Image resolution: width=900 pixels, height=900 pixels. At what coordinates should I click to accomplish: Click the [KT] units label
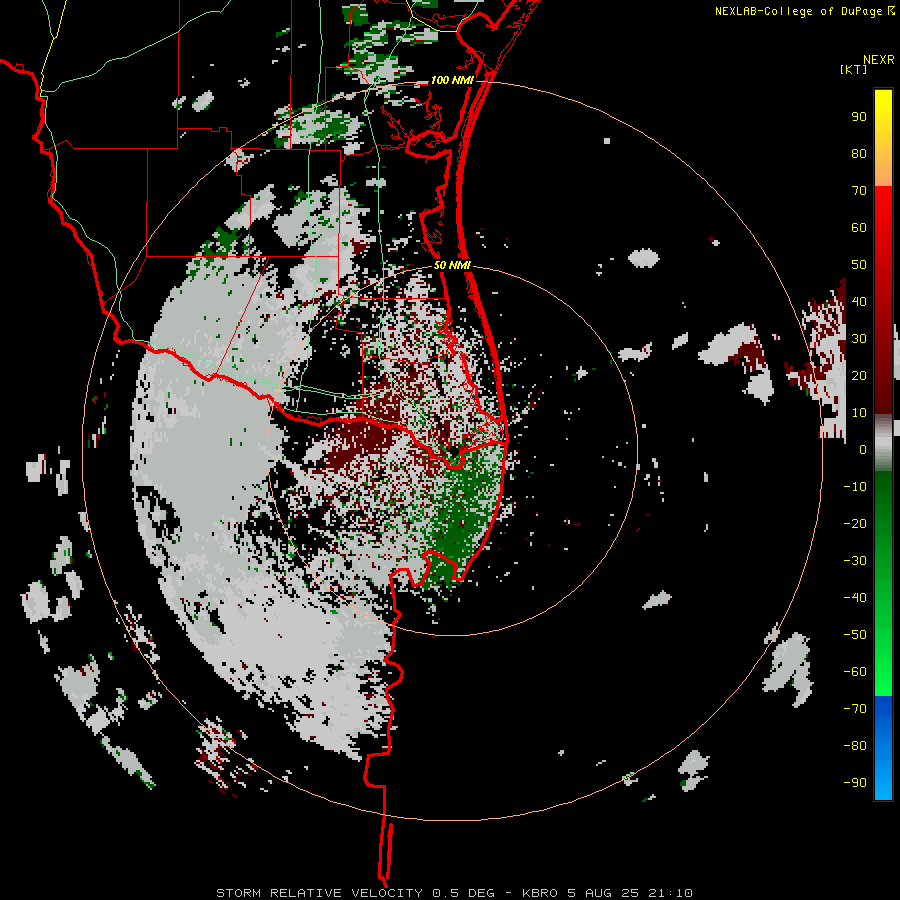coord(853,69)
